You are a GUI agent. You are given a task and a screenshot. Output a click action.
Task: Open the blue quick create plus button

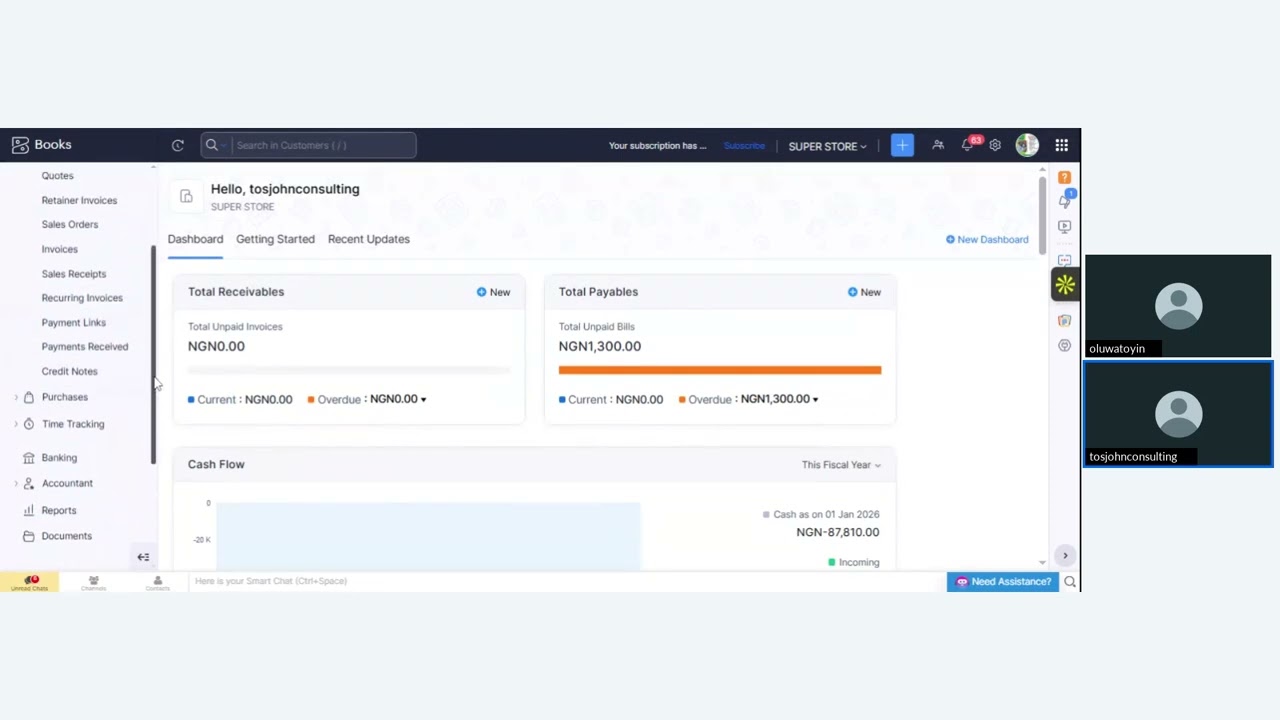click(x=902, y=145)
